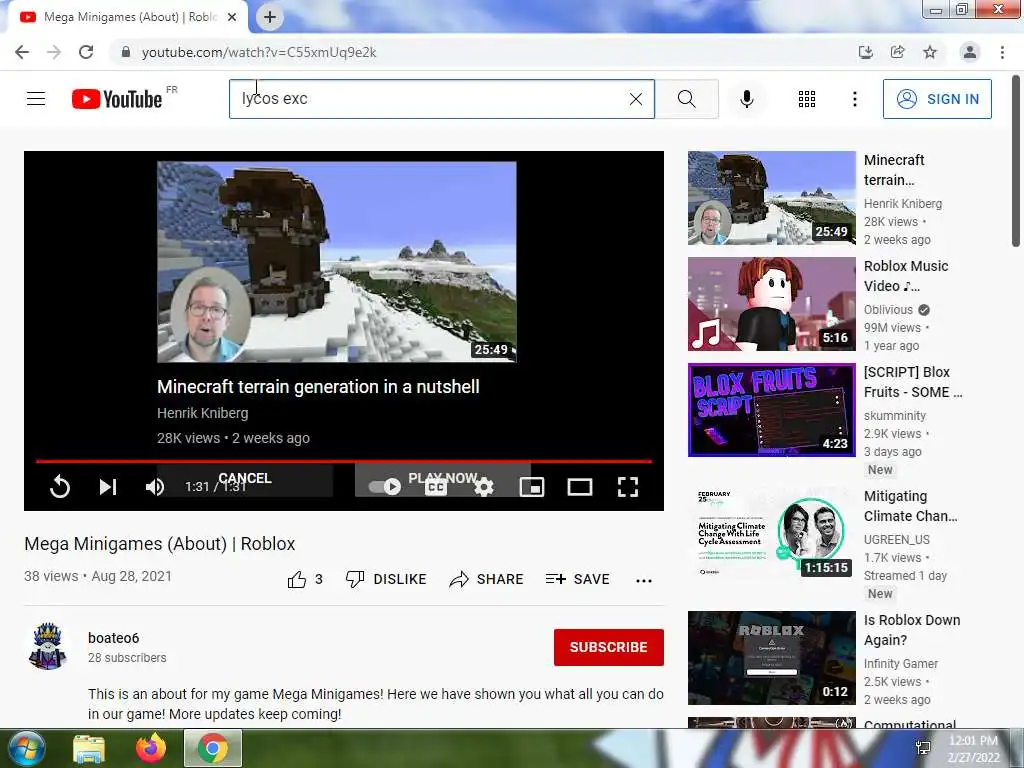Click UGREEN_US channel name
The image size is (1024, 768).
(897, 539)
